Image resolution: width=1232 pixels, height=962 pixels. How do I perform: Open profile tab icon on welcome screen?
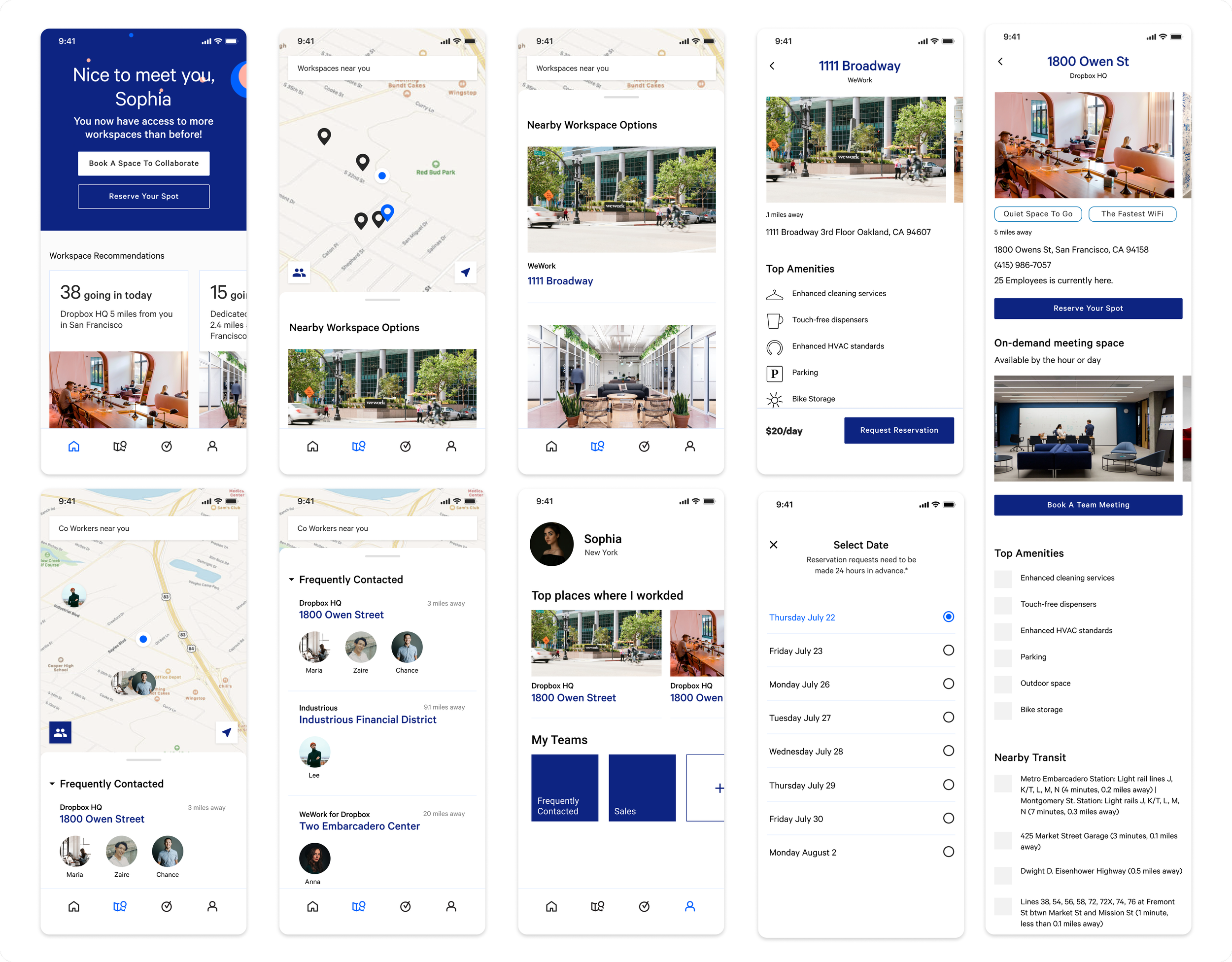(x=212, y=447)
